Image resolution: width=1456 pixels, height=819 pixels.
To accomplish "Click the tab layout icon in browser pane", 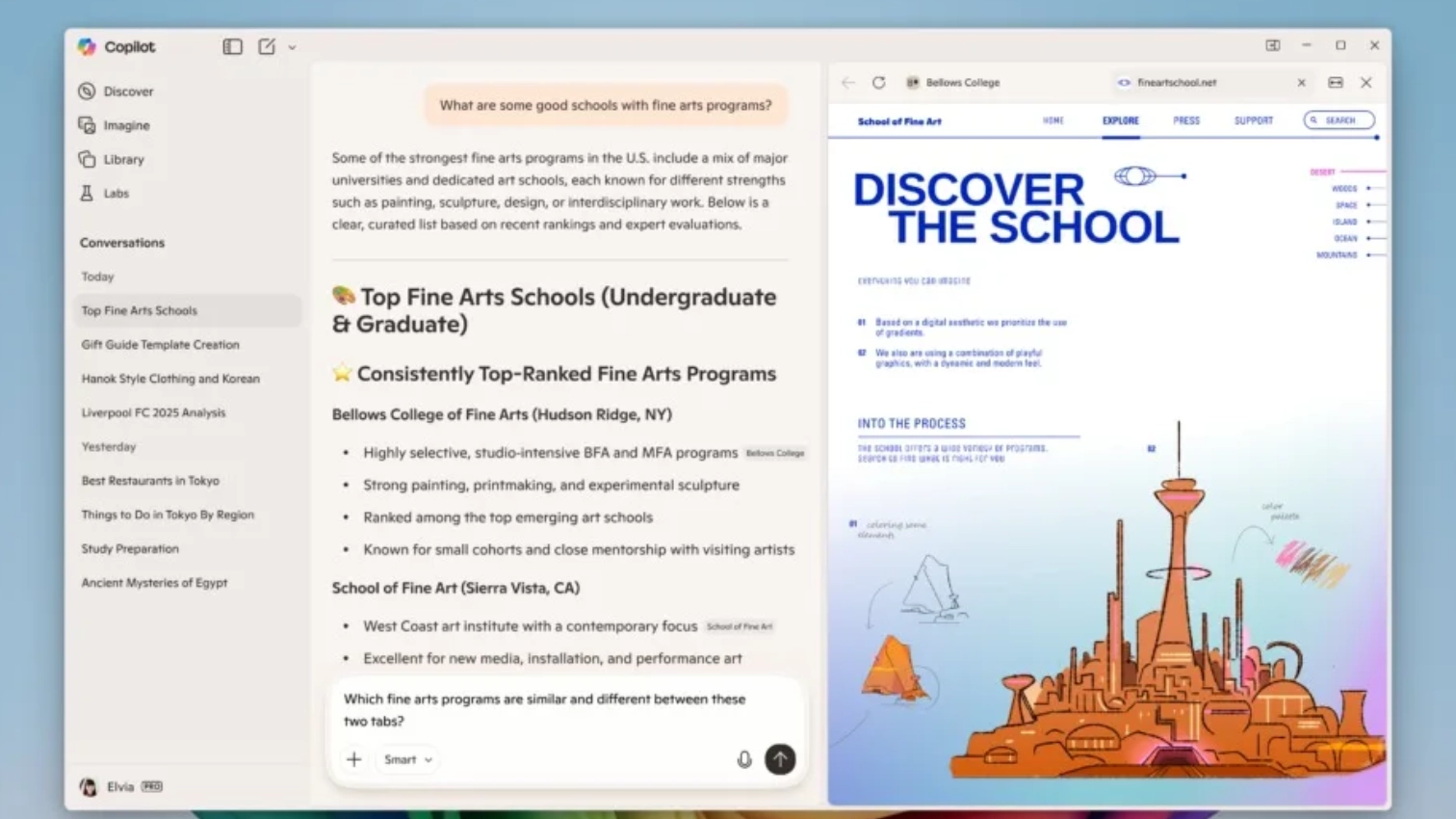I will (x=1336, y=83).
